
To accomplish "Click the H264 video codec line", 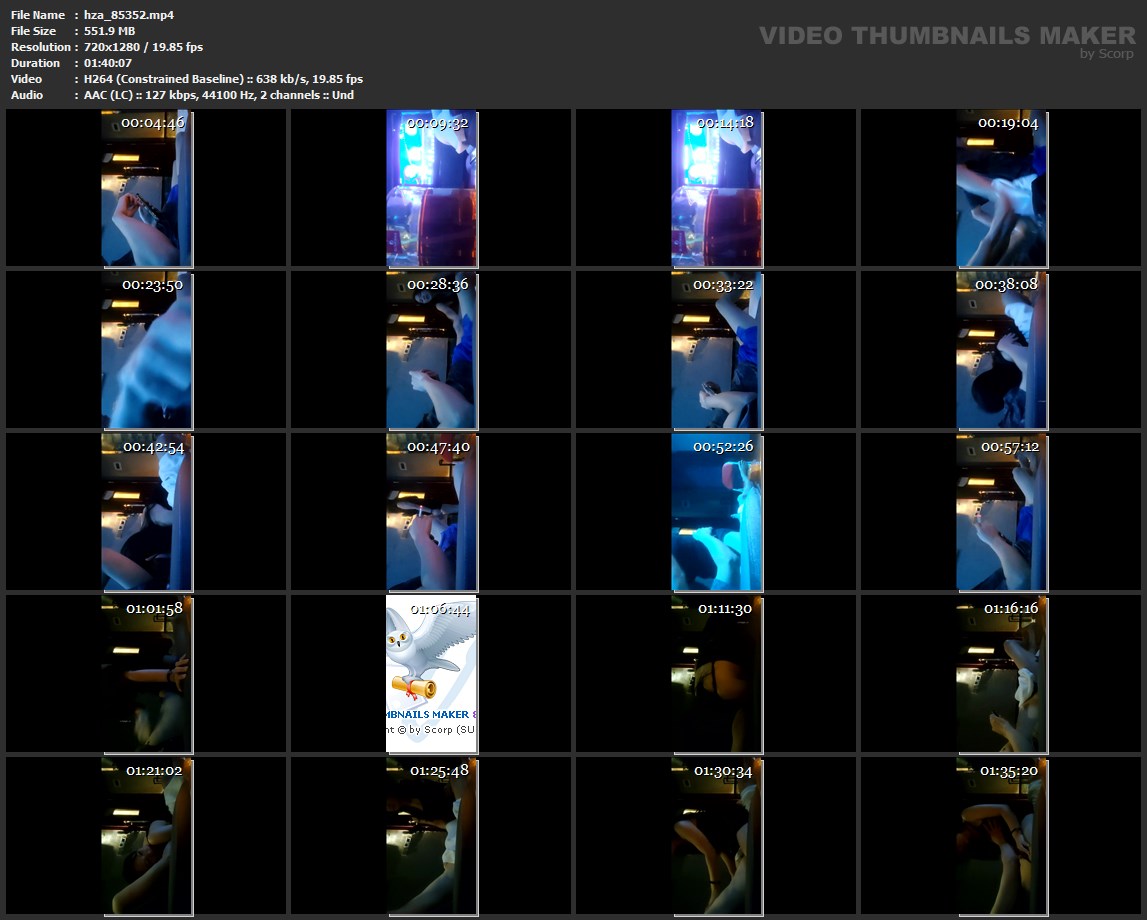I will pos(223,79).
